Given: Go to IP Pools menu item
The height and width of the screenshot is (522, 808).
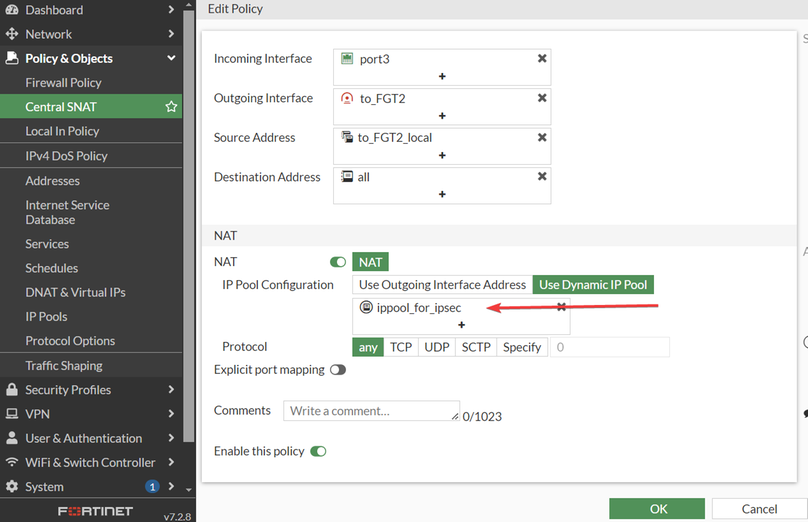Looking at the screenshot, I should [46, 317].
